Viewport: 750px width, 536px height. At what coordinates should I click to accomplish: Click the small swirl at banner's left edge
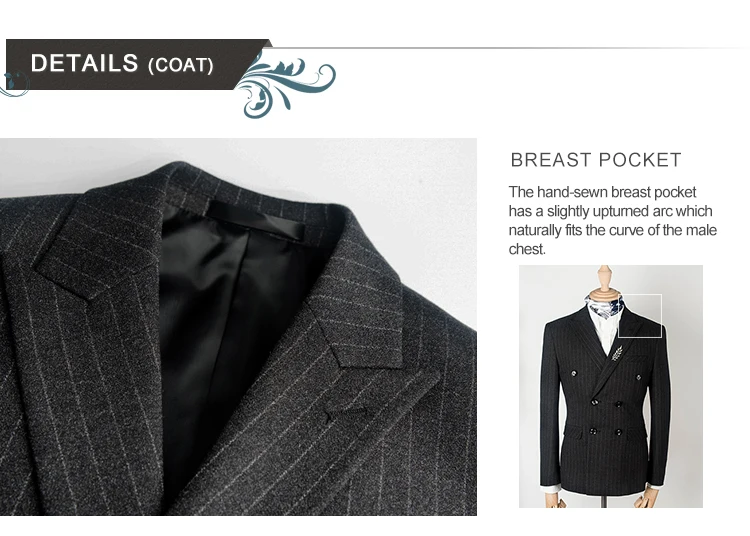(x=14, y=84)
